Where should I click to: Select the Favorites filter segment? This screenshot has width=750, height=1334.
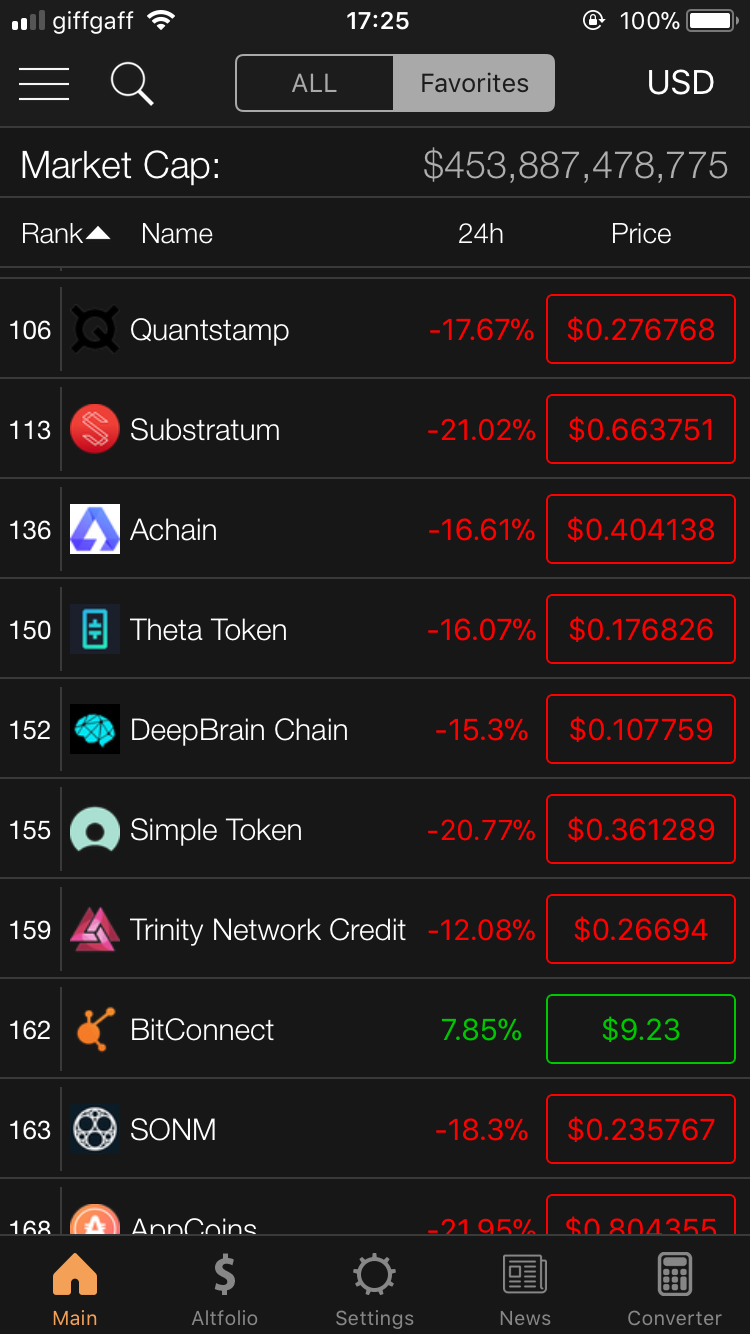coord(474,83)
